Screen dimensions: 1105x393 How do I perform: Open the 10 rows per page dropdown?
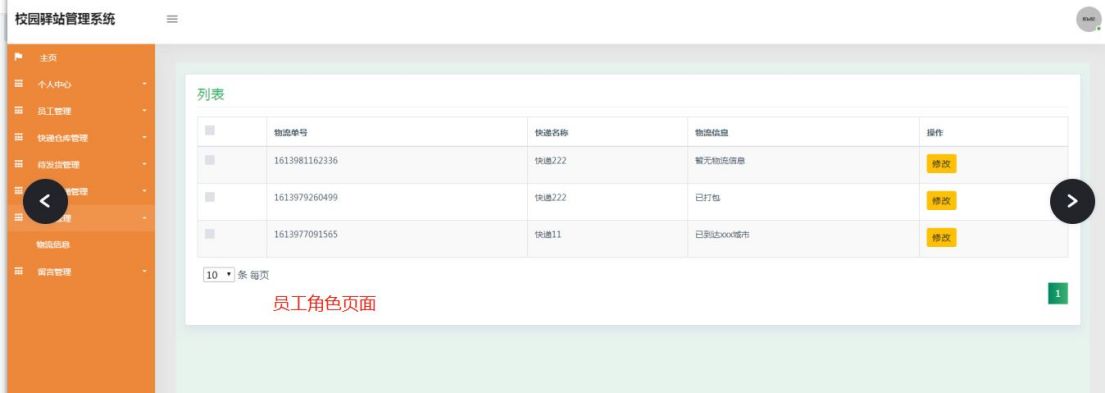pyautogui.click(x=218, y=275)
